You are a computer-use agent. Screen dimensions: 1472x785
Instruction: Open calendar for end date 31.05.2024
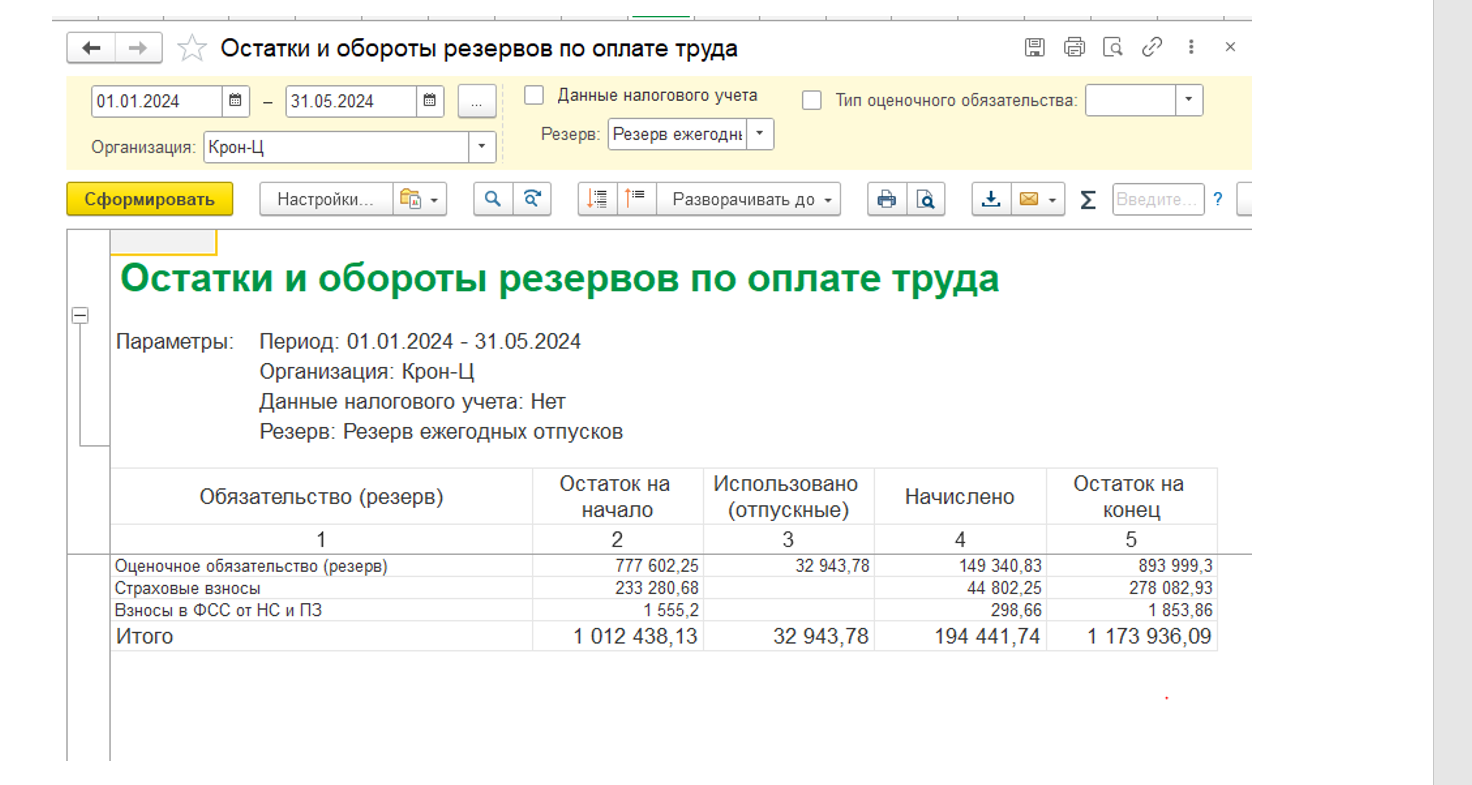click(x=429, y=101)
